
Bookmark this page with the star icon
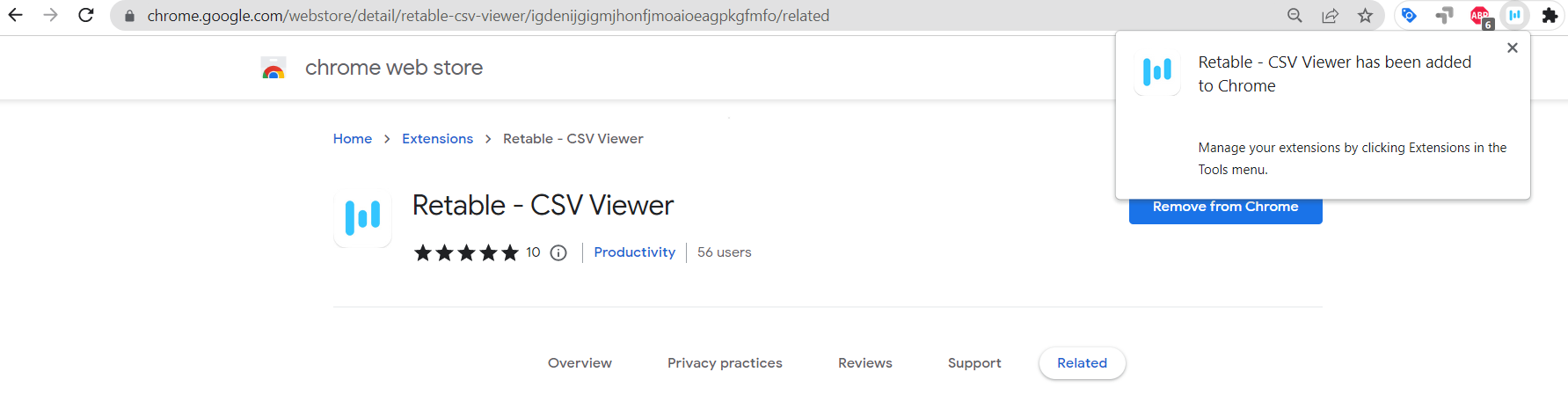pyautogui.click(x=1365, y=16)
